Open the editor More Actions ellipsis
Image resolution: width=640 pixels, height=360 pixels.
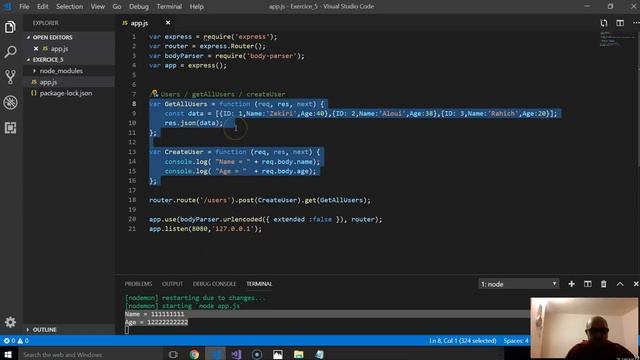tap(636, 23)
